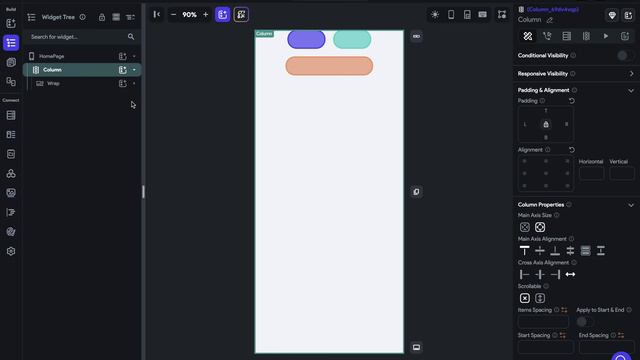640x360 pixels.
Task: Expand HomePage tree item arrow
Action: click(x=134, y=56)
